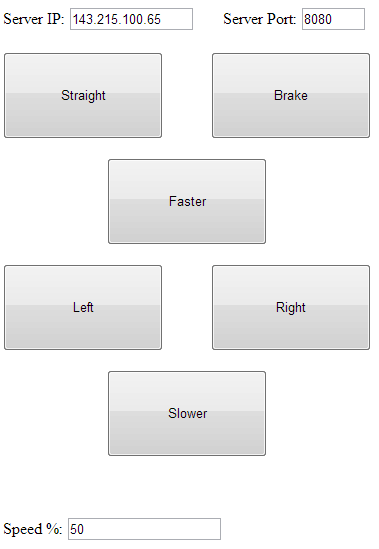This screenshot has width=379, height=549.
Task: Steer with the Left button
Action: 83,307
